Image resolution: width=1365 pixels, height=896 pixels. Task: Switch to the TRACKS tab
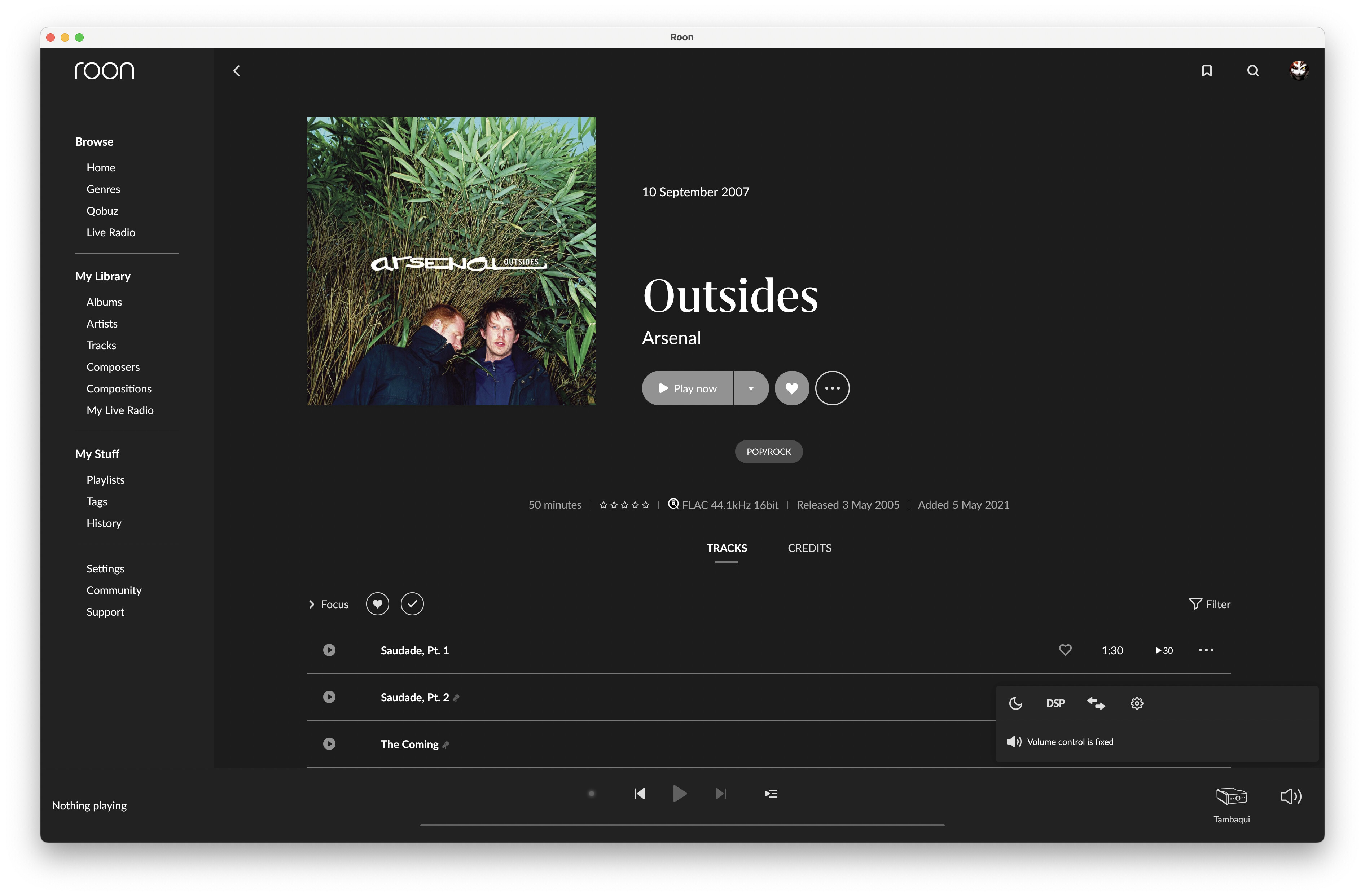726,548
